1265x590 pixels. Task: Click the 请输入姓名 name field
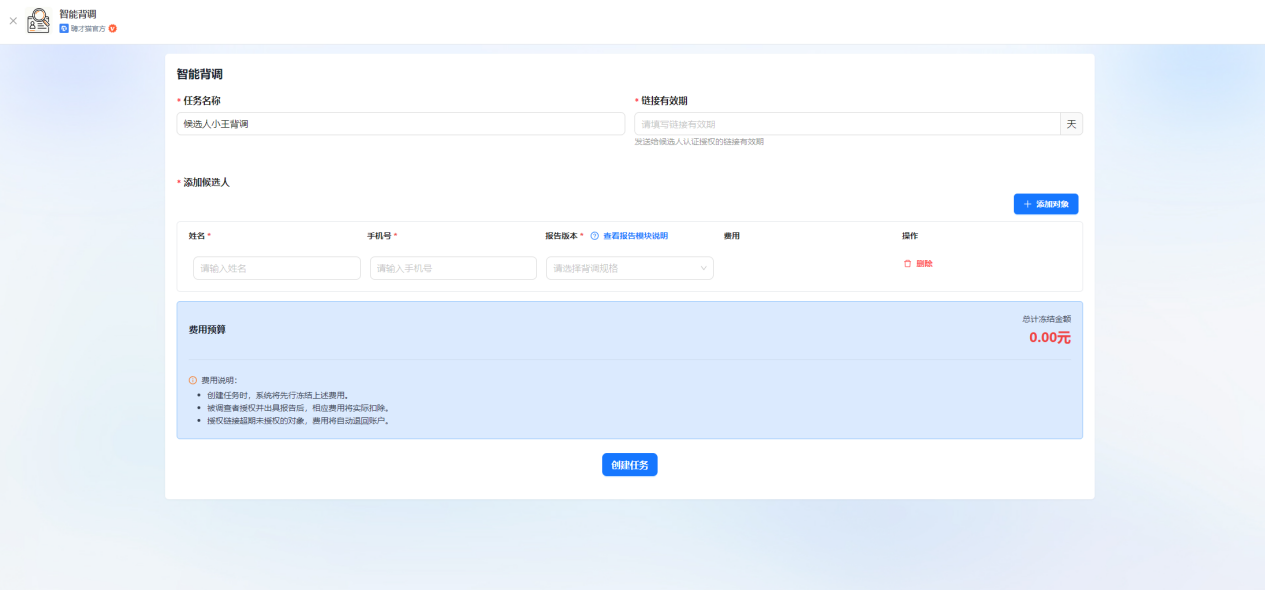[277, 268]
